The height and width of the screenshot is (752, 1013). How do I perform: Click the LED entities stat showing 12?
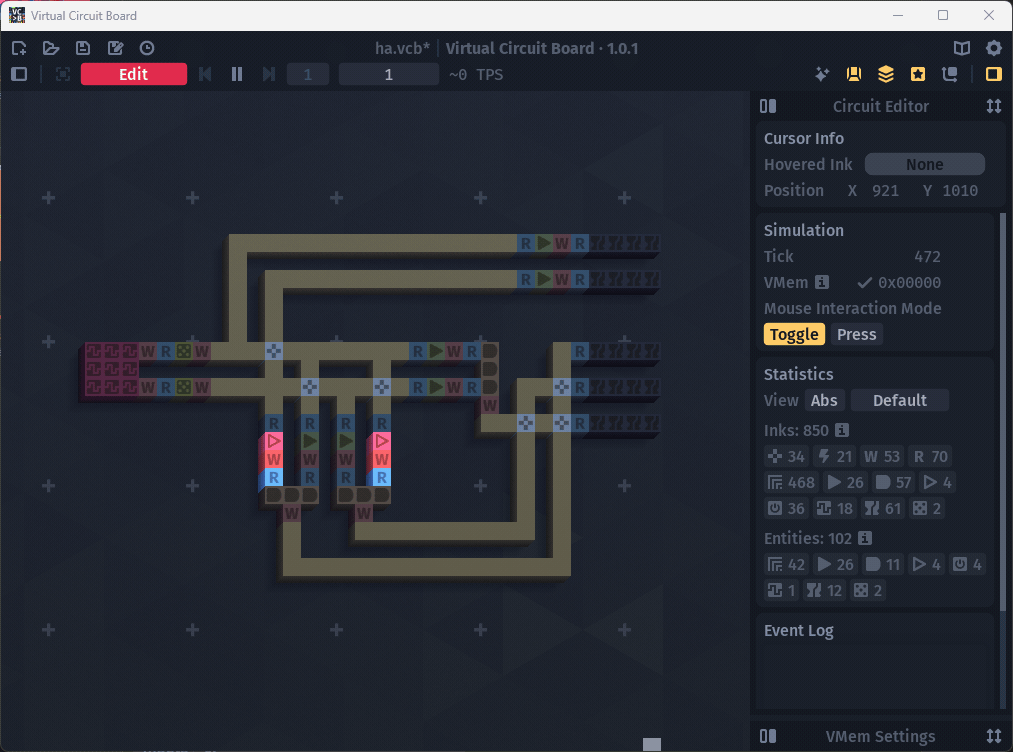click(824, 590)
